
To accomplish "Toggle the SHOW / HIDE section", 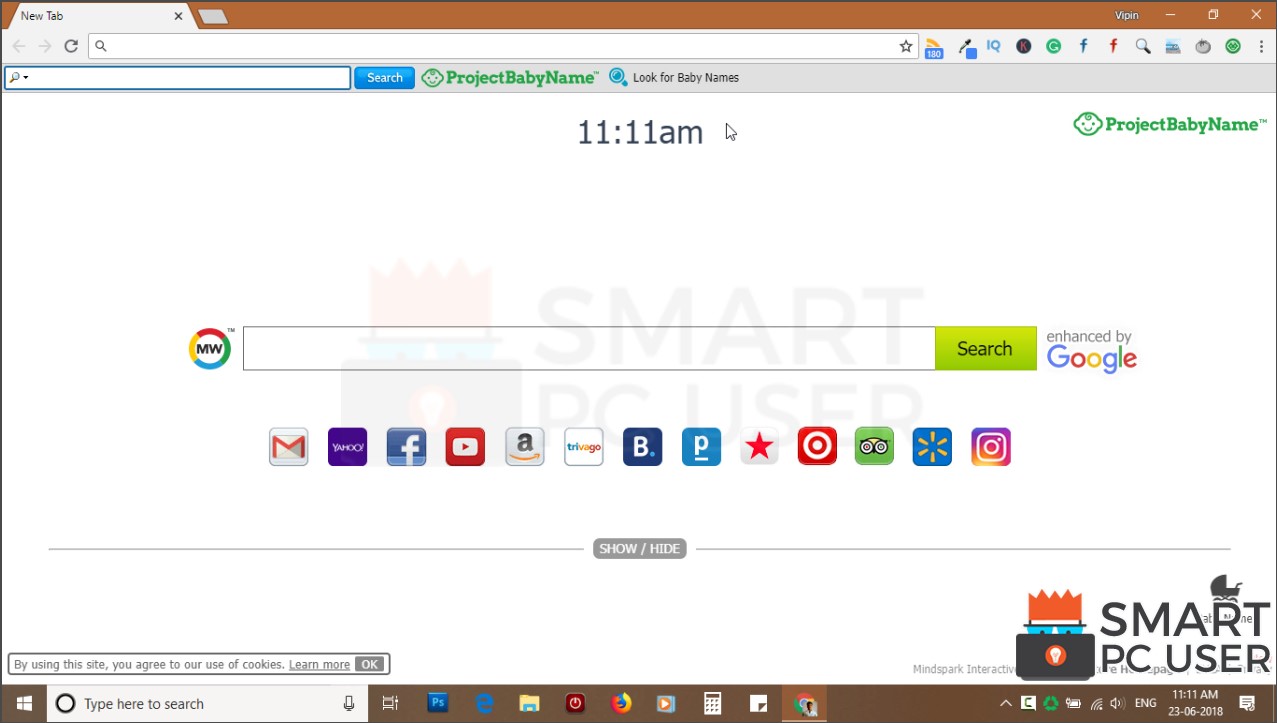I will [640, 548].
